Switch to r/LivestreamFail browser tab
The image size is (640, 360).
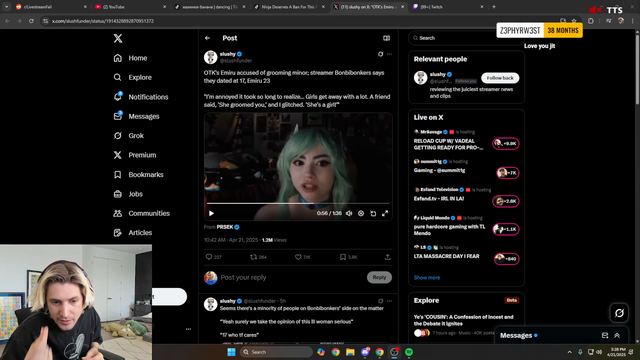click(51, 7)
